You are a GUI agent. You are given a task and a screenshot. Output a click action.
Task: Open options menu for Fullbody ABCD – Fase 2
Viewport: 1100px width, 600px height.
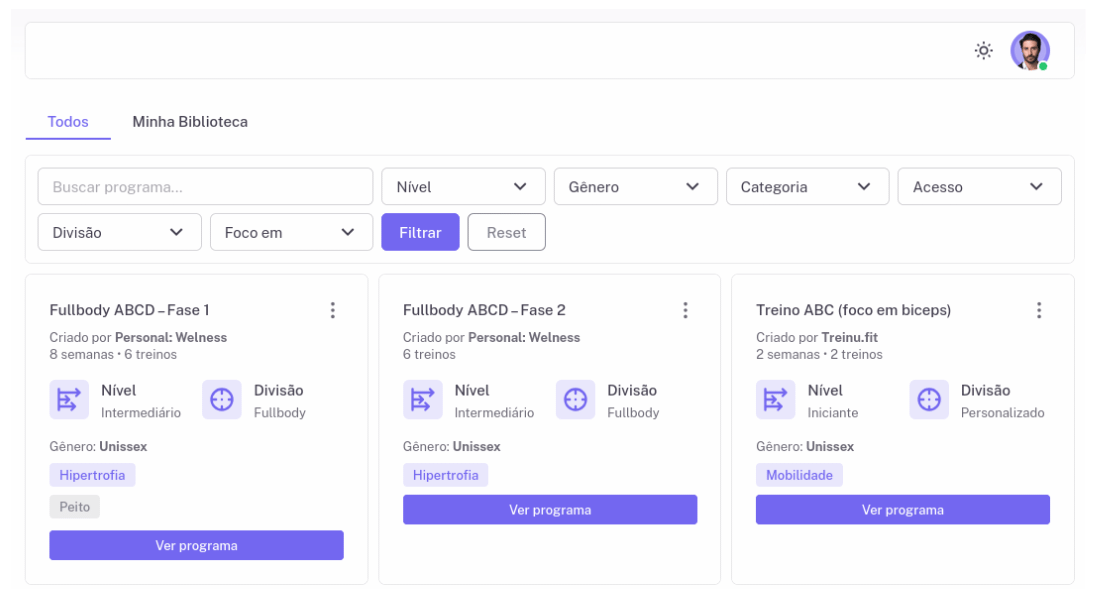click(686, 310)
